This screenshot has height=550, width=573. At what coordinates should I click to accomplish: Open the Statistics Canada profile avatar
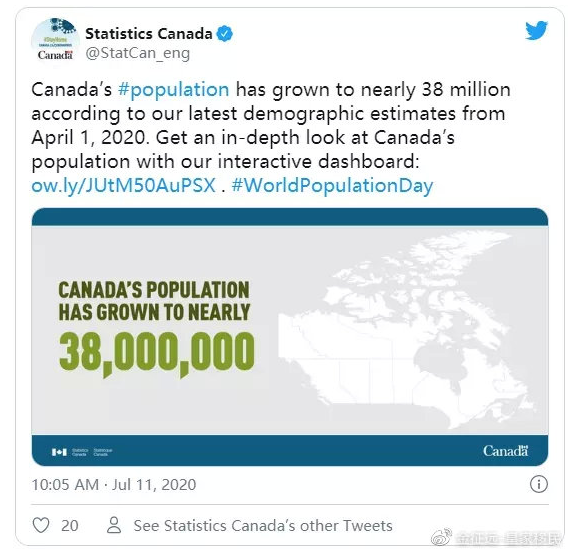(55, 41)
